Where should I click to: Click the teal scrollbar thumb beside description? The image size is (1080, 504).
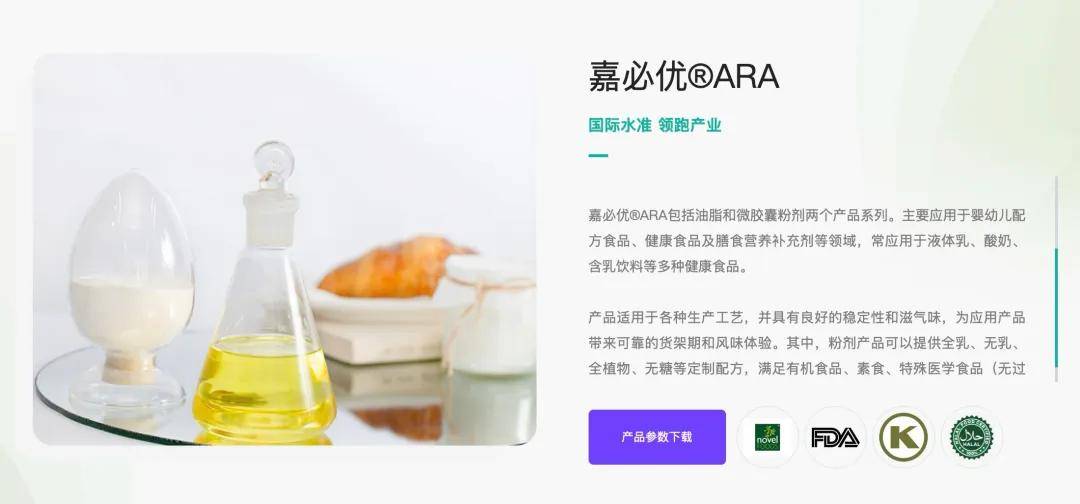click(1057, 308)
